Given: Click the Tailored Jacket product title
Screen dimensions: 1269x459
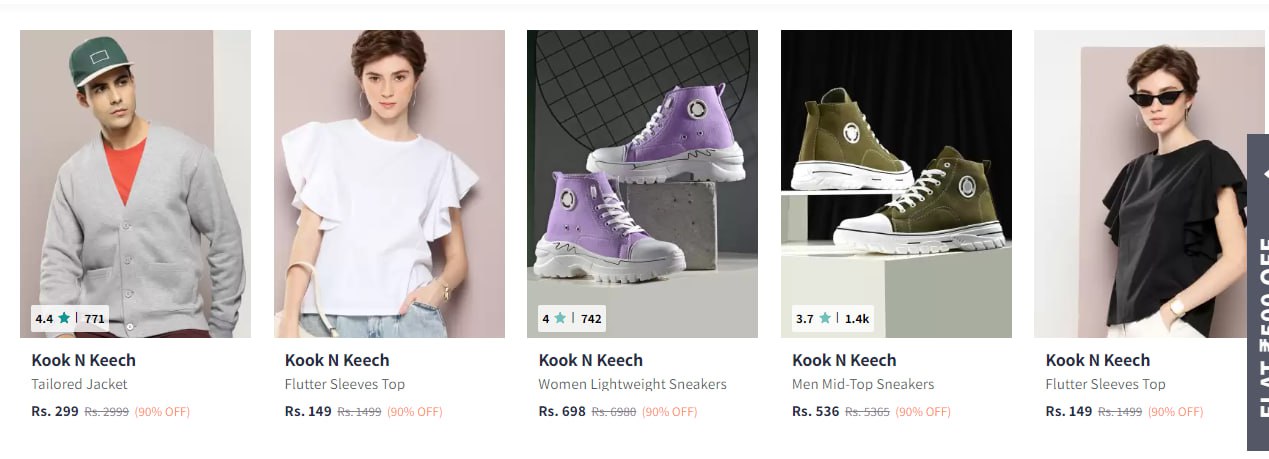Looking at the screenshot, I should point(80,384).
